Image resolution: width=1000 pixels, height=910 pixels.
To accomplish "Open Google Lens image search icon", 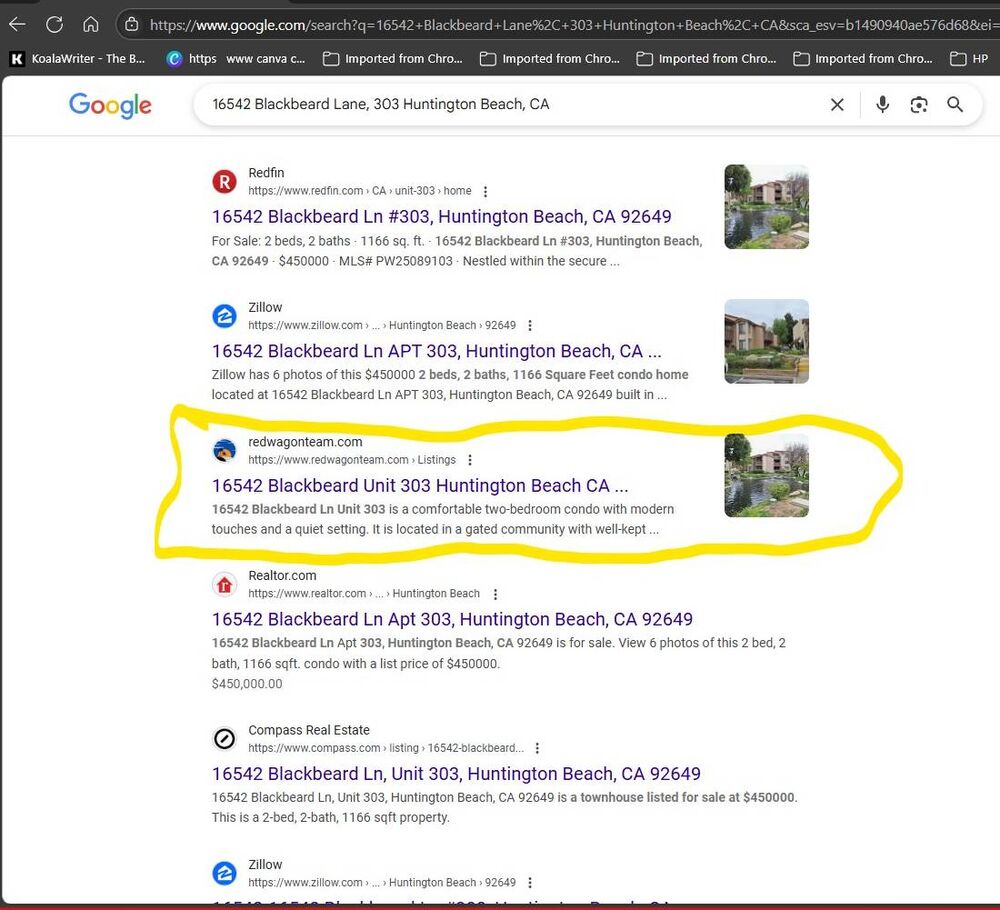I will pyautogui.click(x=919, y=105).
